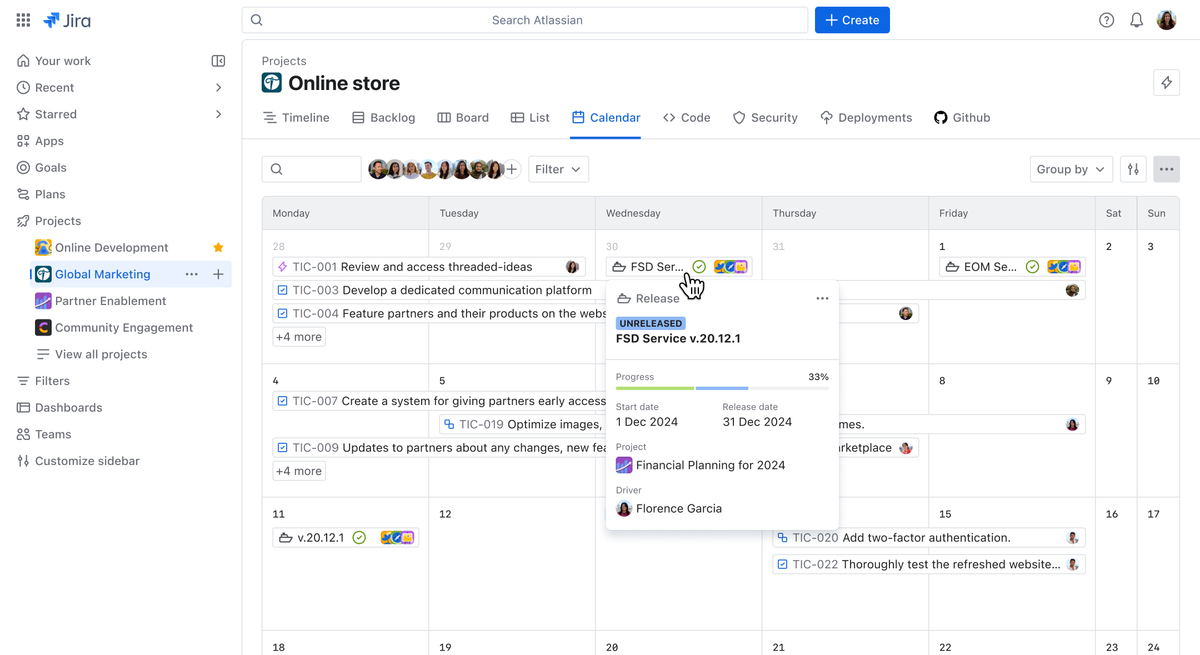Click the more options ellipsis next to Group by
The height and width of the screenshot is (655, 1200).
pos(1166,169)
